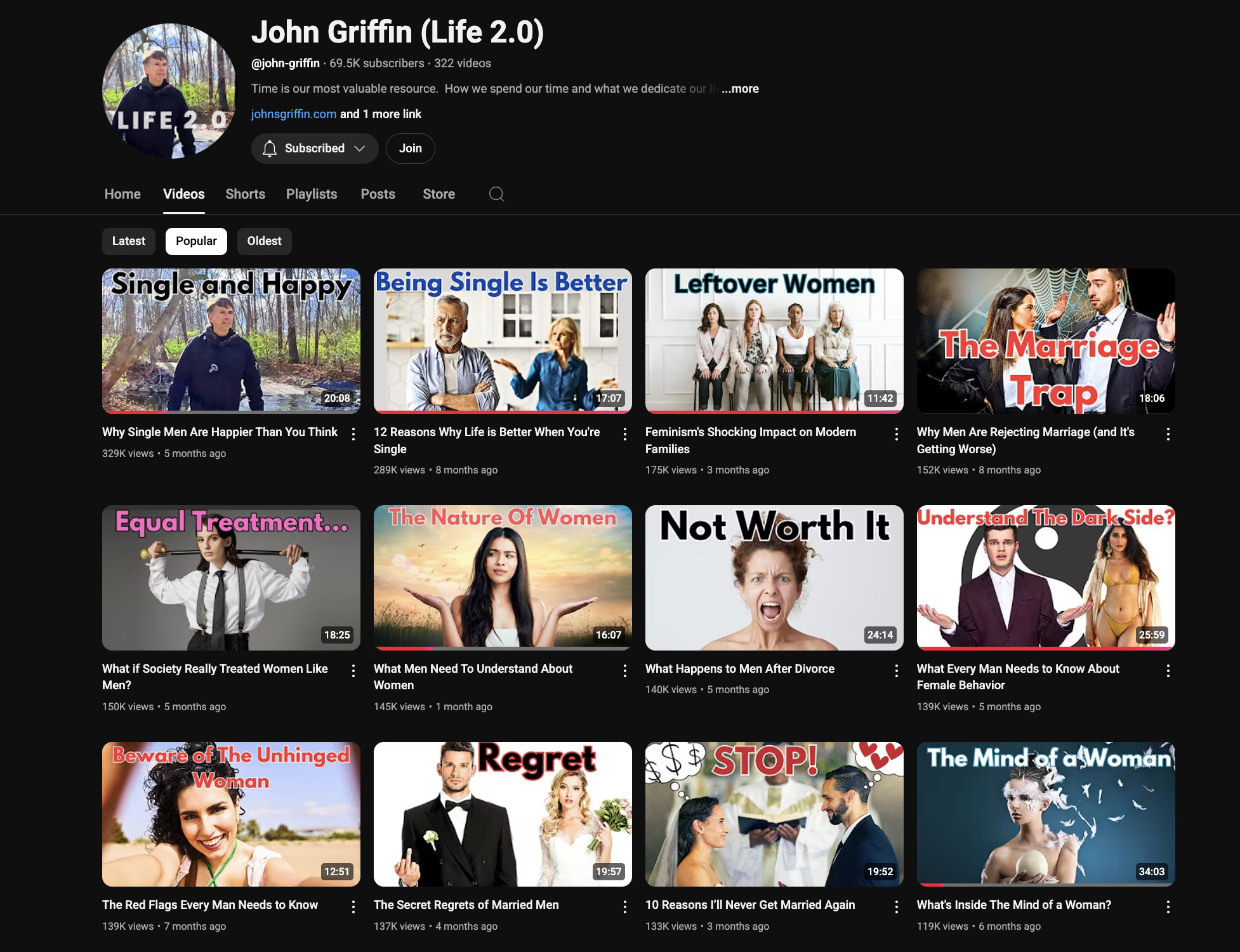Click the notification bell icon on Subscribed
Viewport: 1240px width, 952px height.
[270, 149]
